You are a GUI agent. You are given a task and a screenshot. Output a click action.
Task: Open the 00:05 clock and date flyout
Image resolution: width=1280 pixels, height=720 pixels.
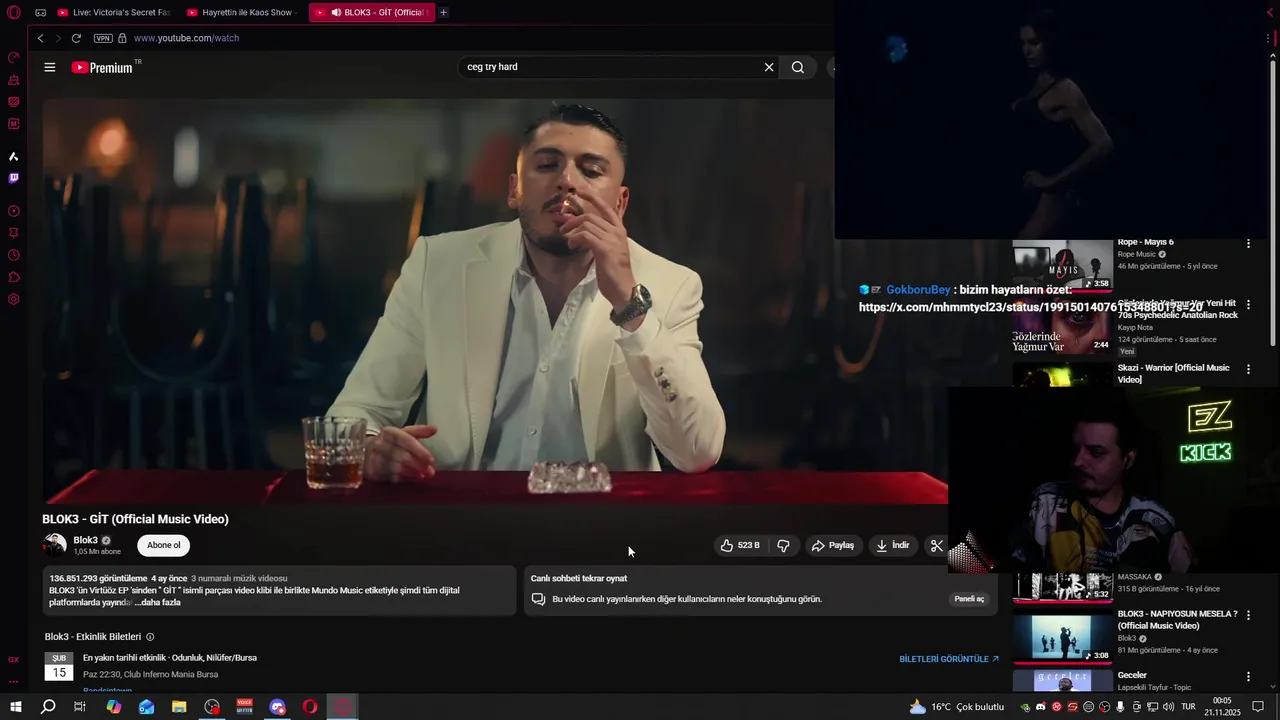click(1222, 707)
